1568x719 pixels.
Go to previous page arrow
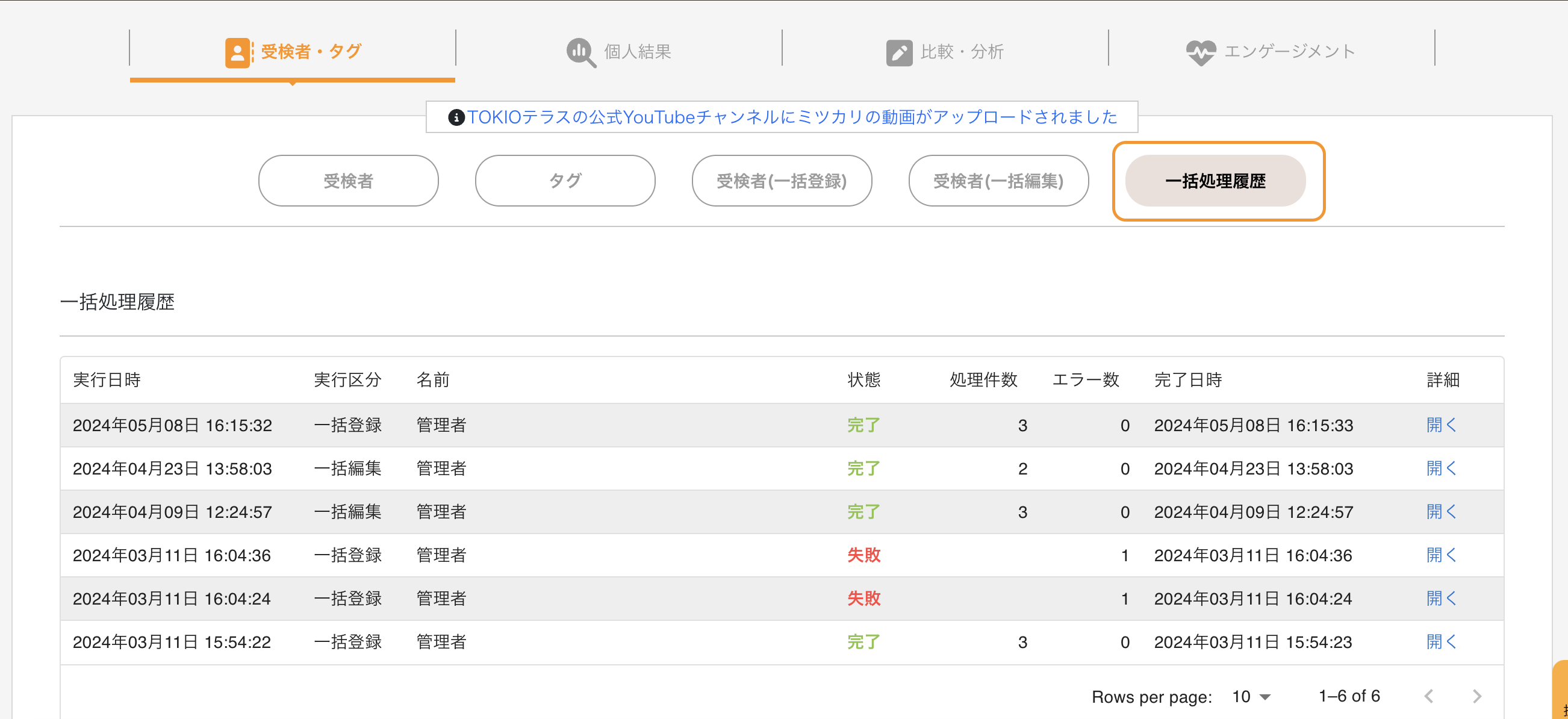coord(1429,696)
